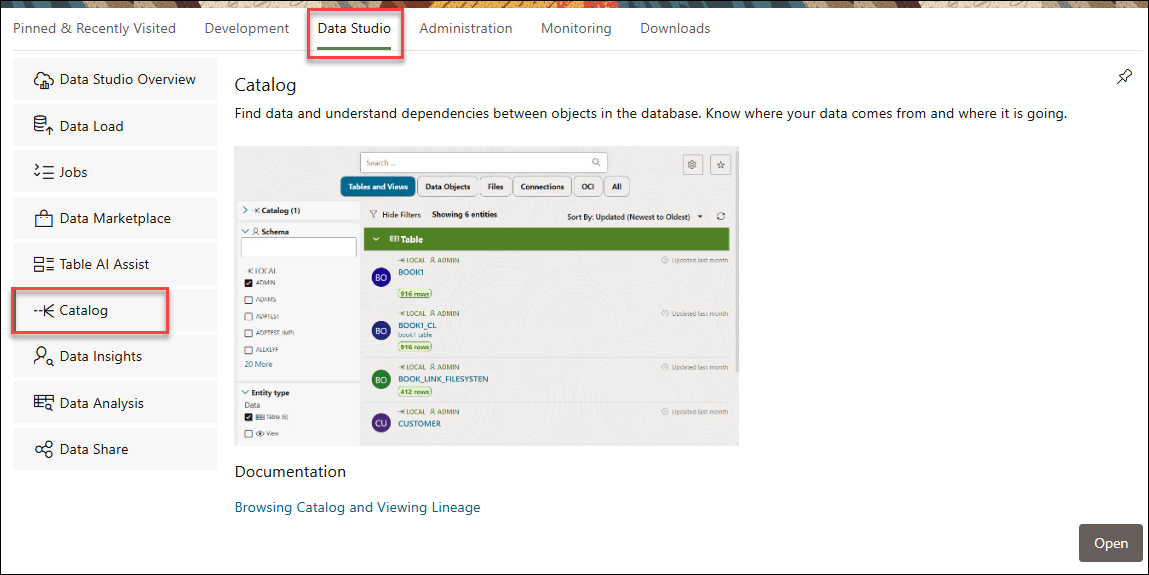Collapse the green Table group header

tap(377, 240)
